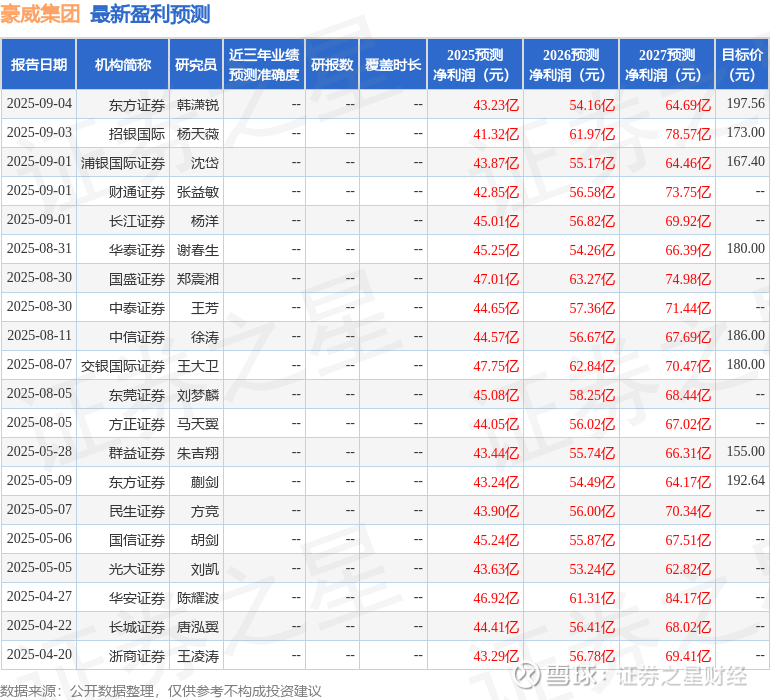Image resolution: width=770 pixels, height=700 pixels.
Task: Select the 机构简称 column header
Action: pyautogui.click(x=123, y=64)
